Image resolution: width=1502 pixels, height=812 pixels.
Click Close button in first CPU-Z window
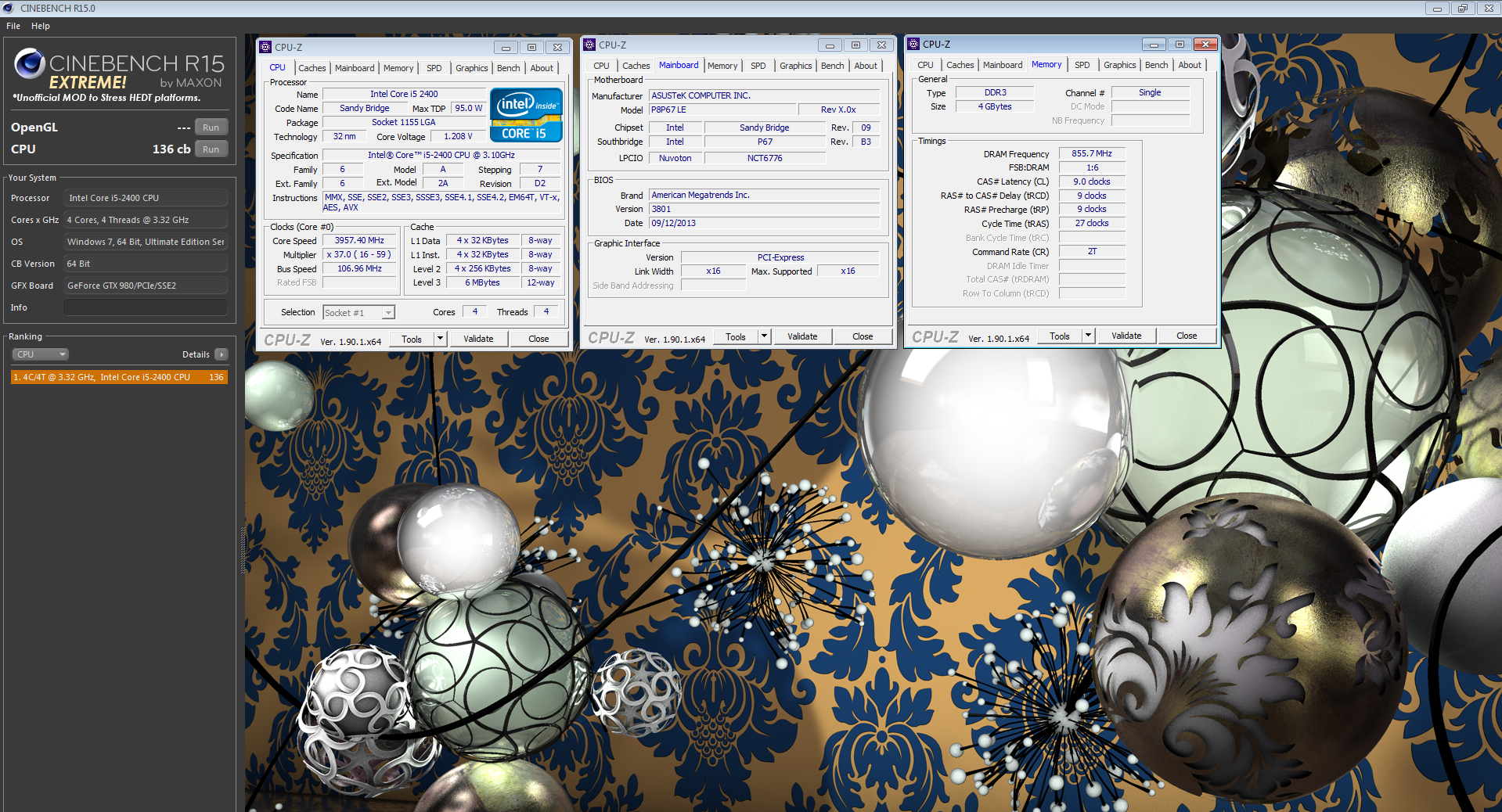click(538, 339)
